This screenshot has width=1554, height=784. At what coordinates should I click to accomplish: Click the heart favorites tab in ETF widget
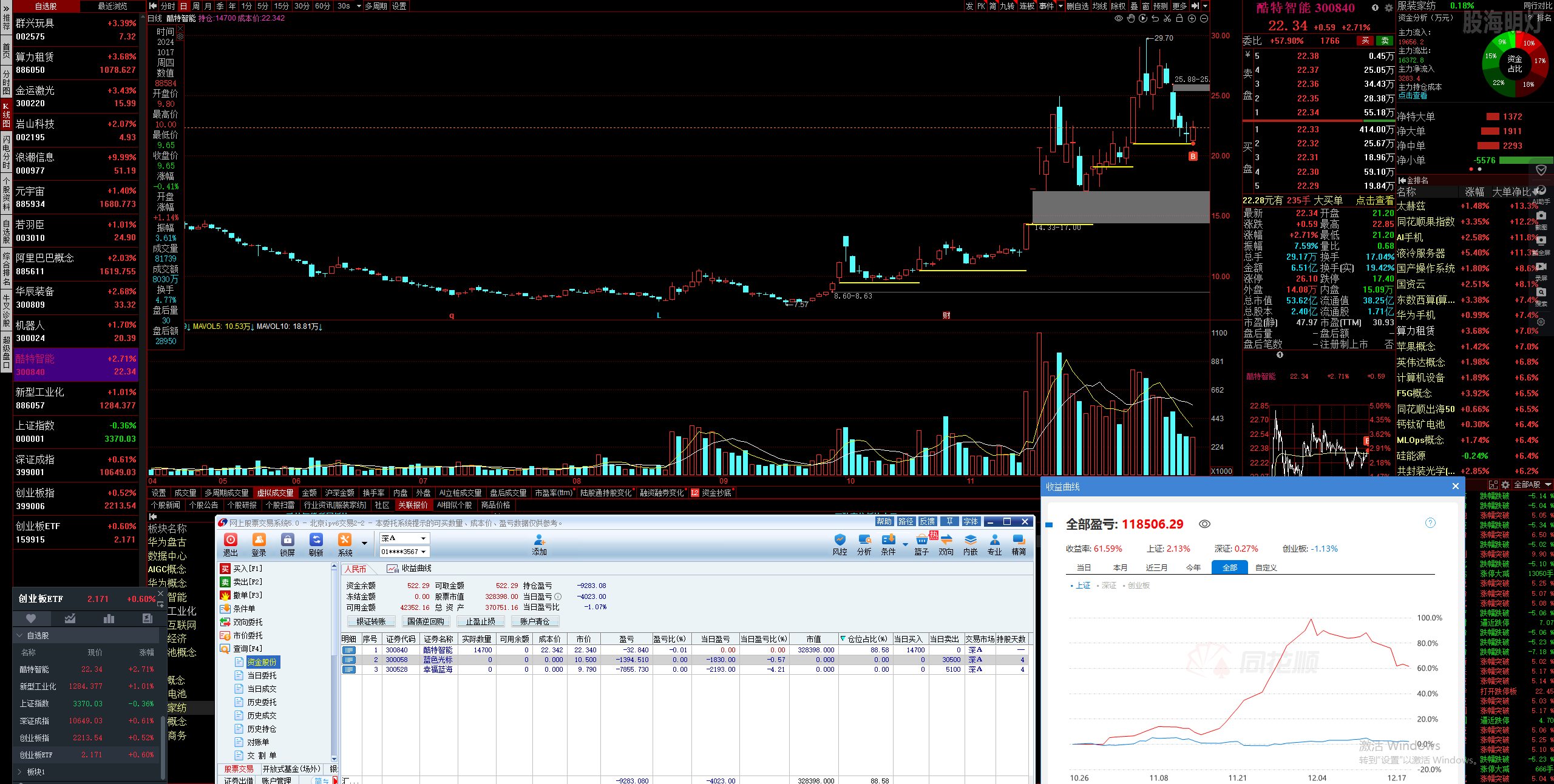[x=31, y=618]
